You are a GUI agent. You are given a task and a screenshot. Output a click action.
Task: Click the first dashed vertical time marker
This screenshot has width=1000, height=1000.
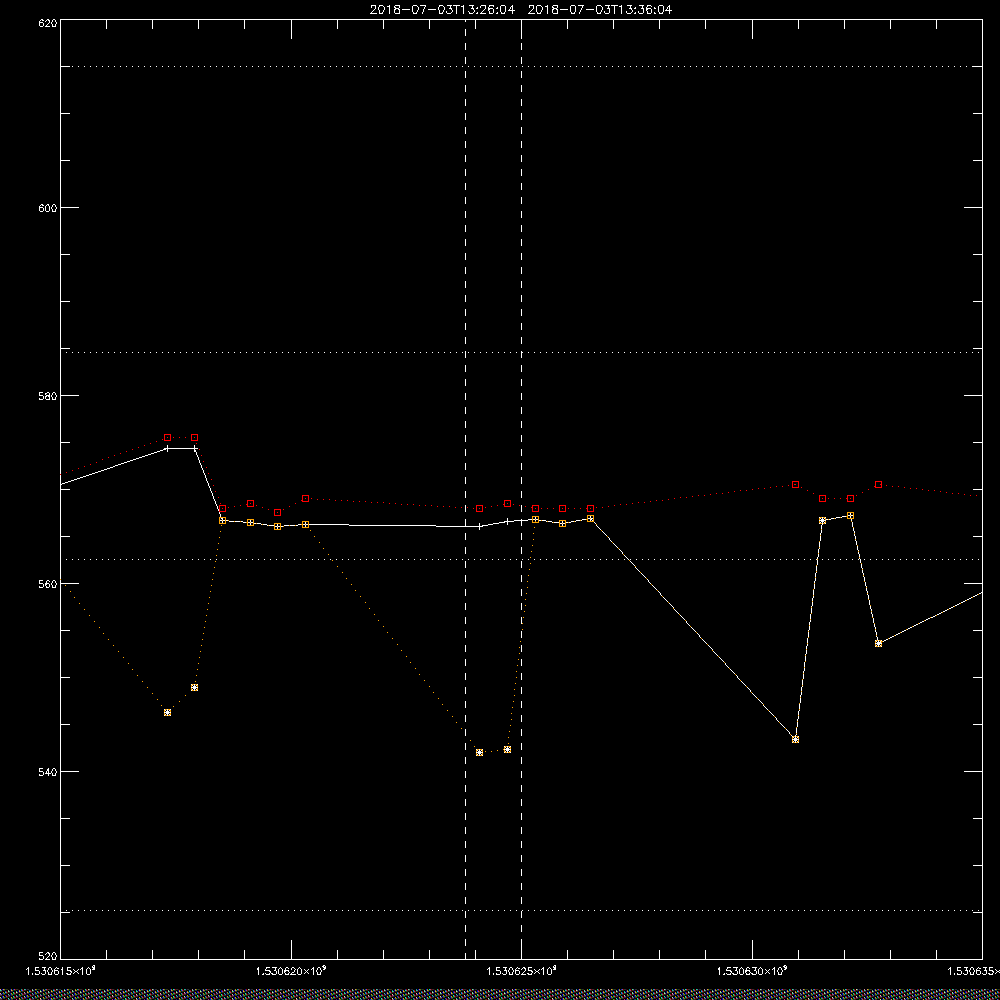(466, 490)
